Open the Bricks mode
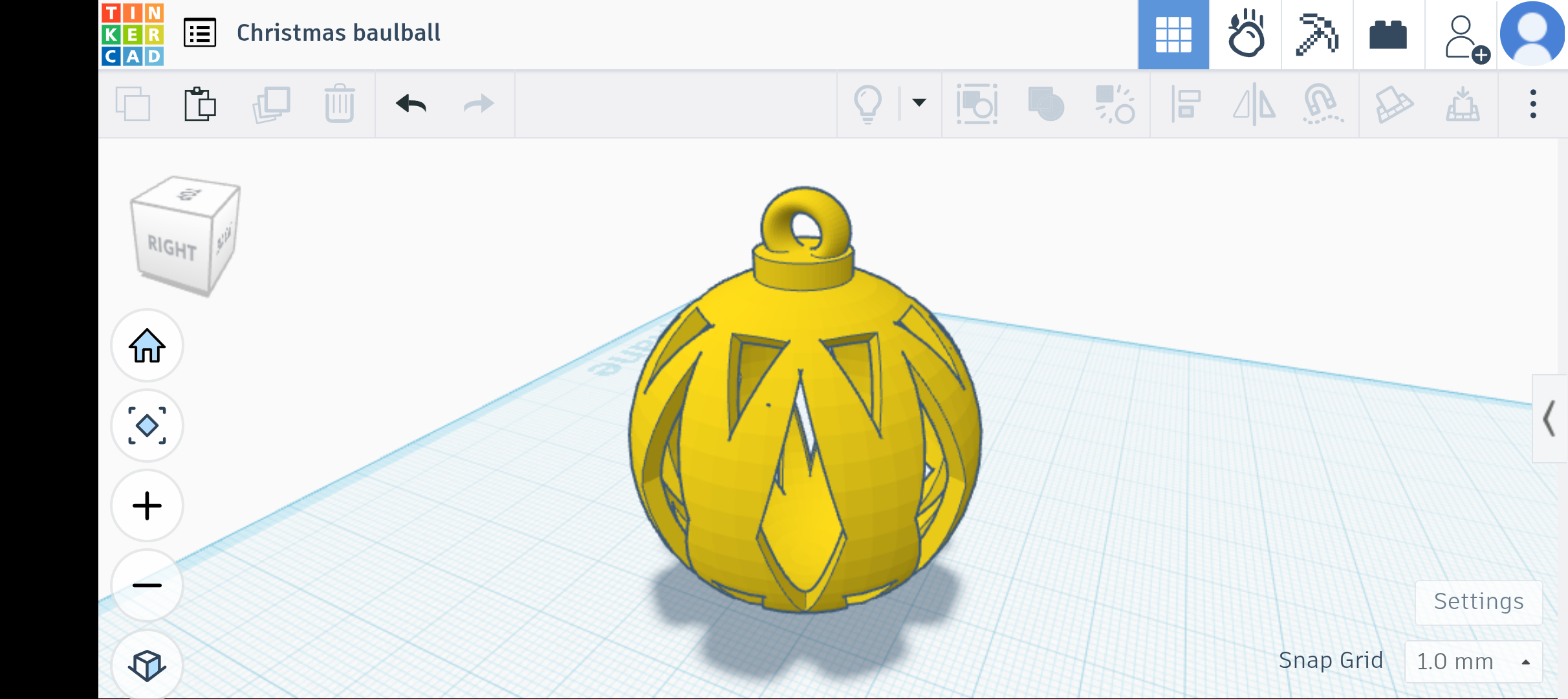Viewport: 1568px width, 699px height. (1389, 34)
